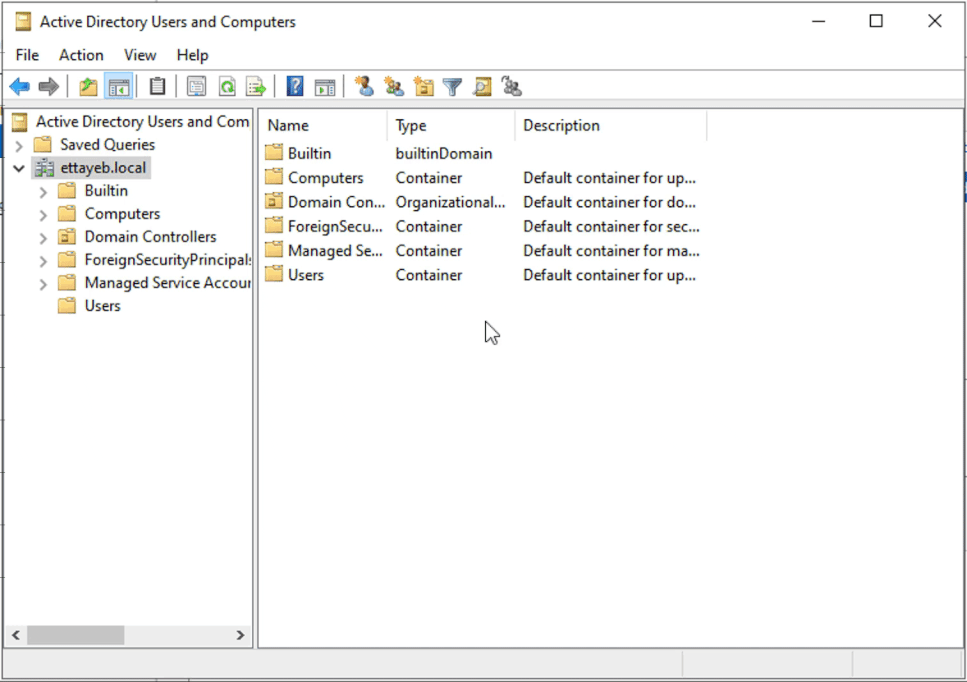The image size is (967, 682).
Task: Expand the Builtin node in the tree
Action: pos(43,192)
